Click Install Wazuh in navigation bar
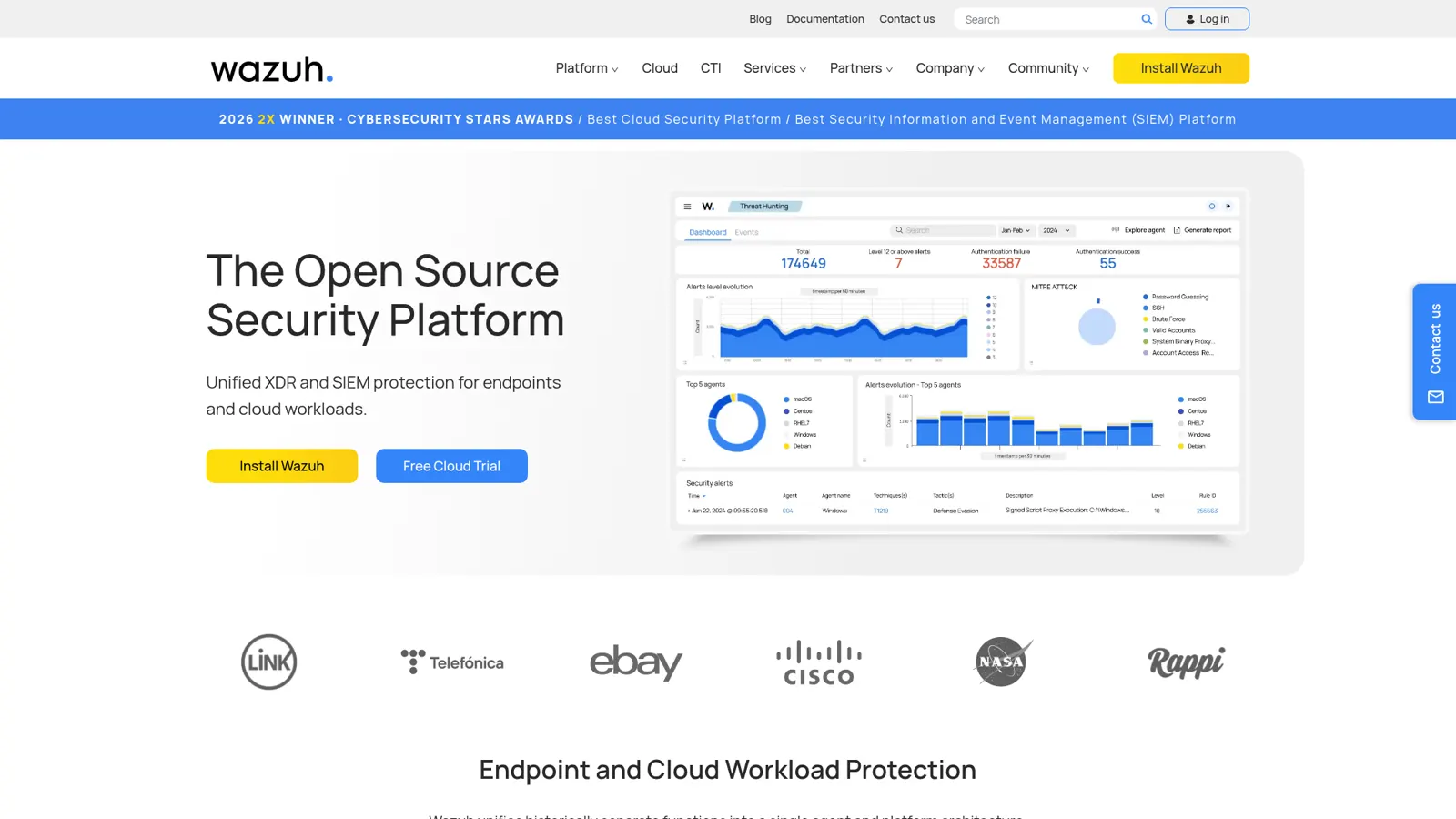 tap(1181, 68)
